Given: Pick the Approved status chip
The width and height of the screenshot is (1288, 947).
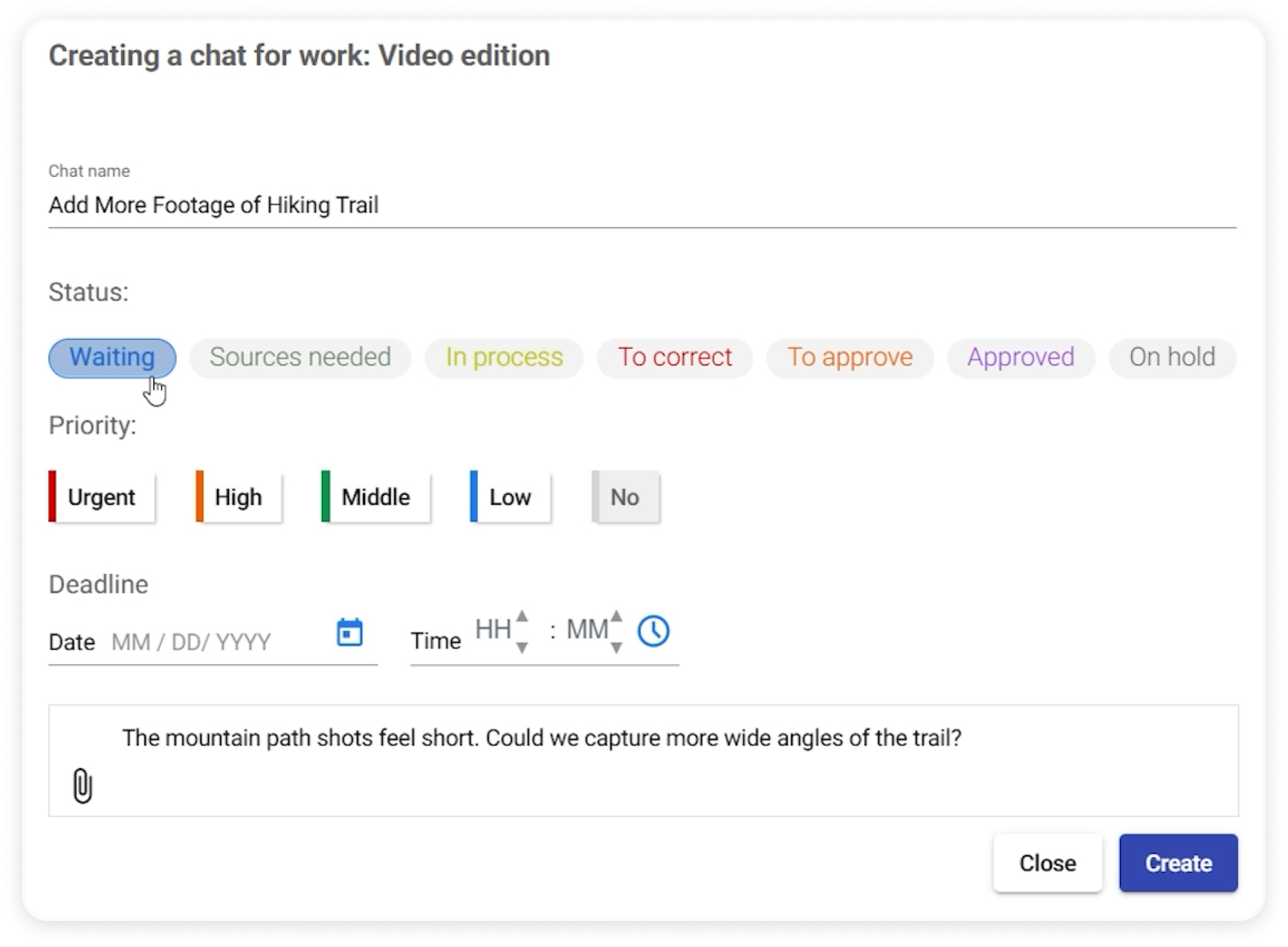Looking at the screenshot, I should click(x=1020, y=358).
